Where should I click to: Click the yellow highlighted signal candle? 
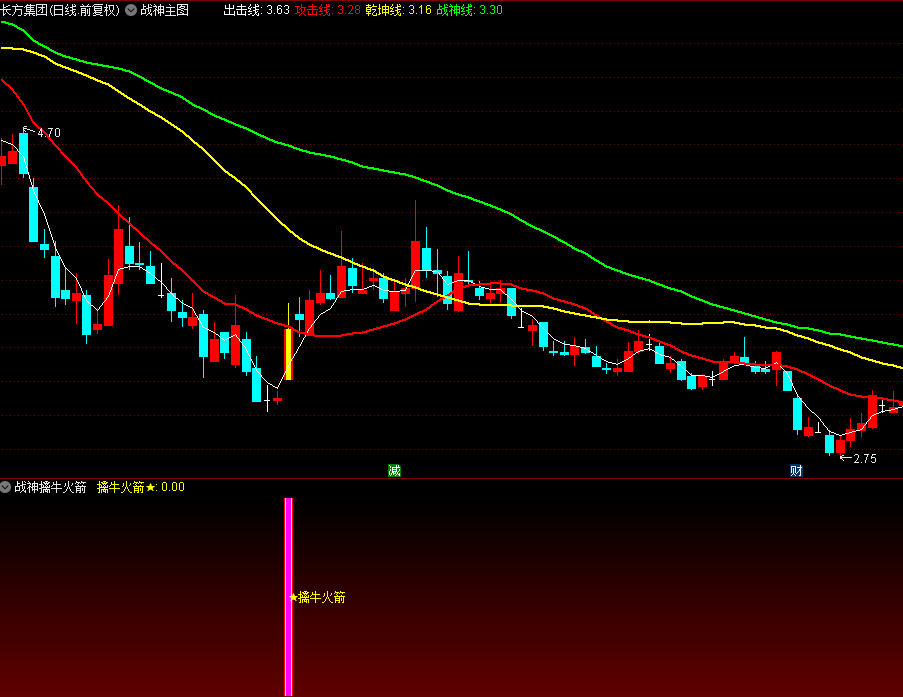[x=288, y=354]
